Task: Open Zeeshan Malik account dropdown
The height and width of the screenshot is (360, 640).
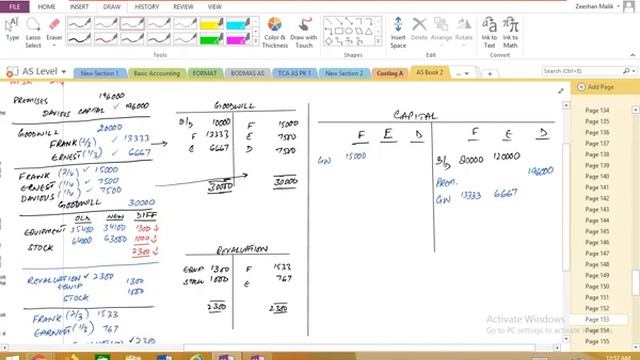Action: click(618, 7)
